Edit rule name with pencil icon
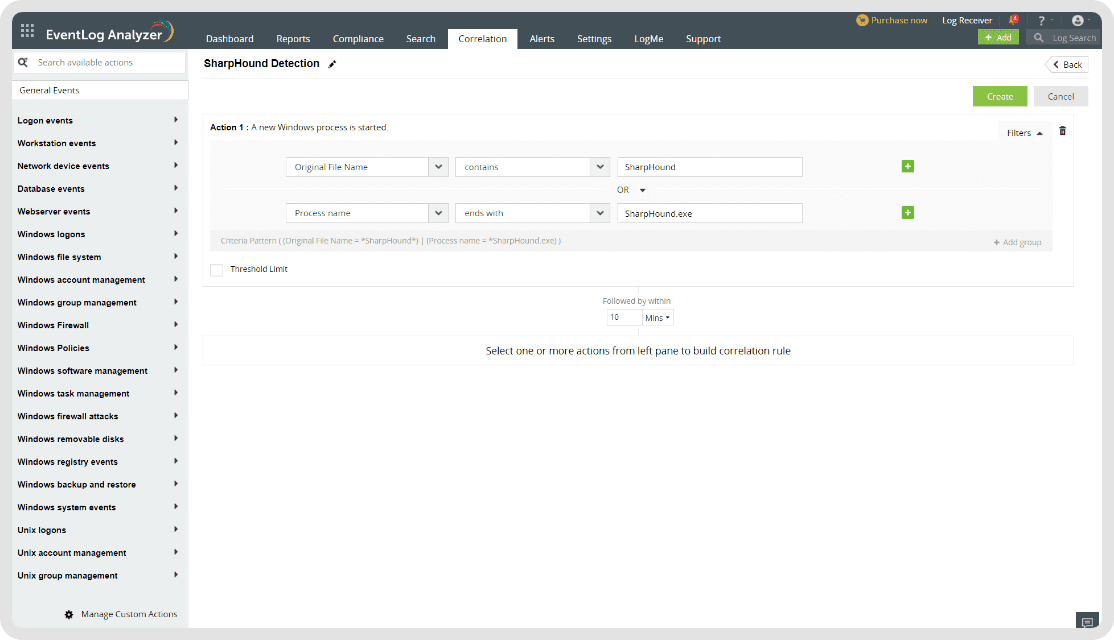Screen dimensions: 1114x640 (332, 64)
